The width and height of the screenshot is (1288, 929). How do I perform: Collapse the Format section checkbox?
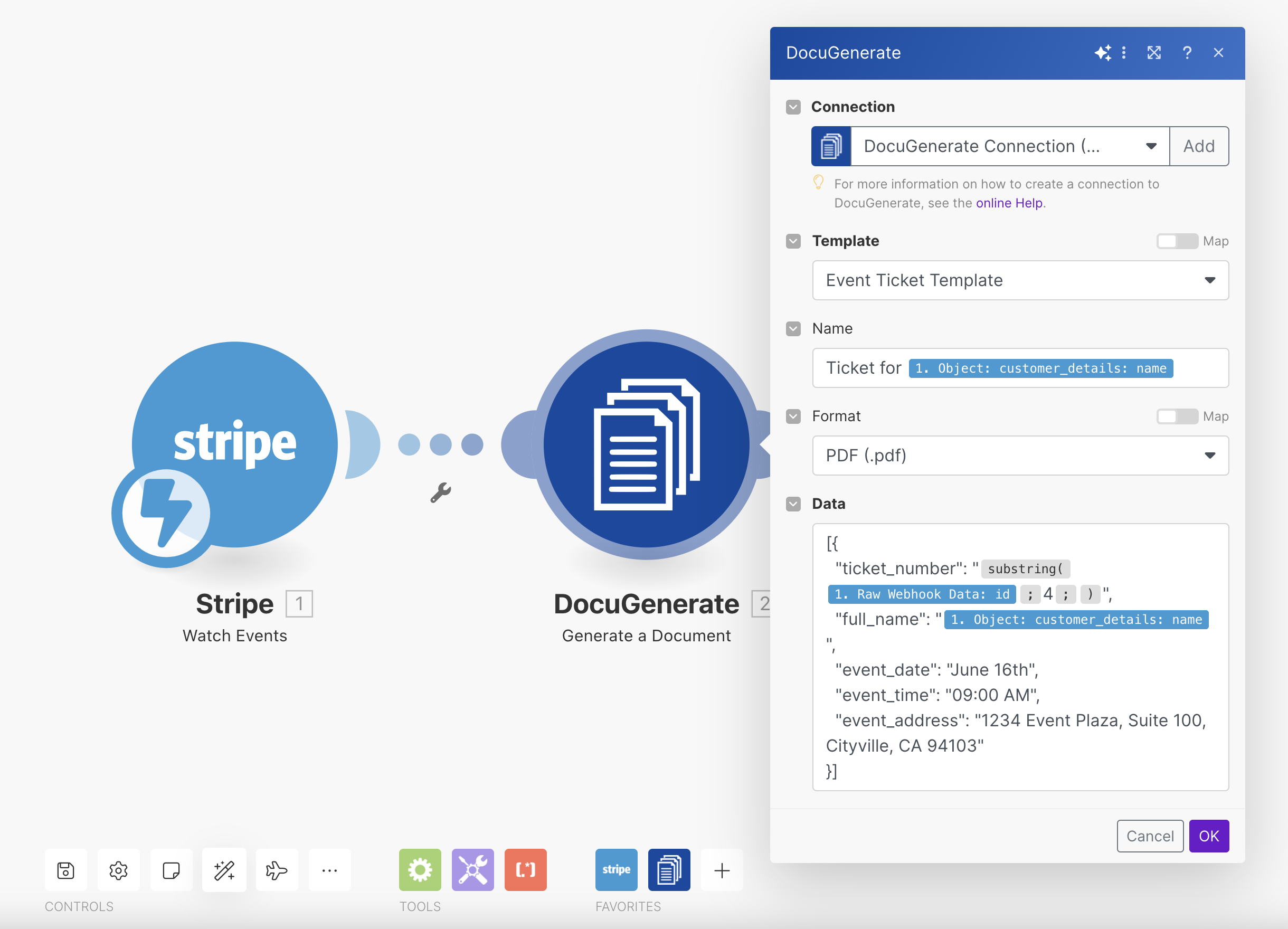click(794, 417)
